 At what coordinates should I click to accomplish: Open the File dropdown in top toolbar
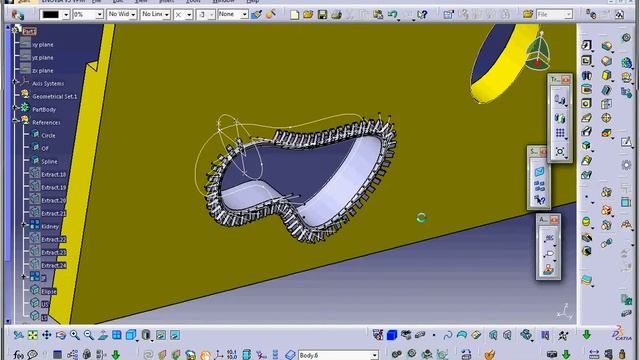point(568,15)
